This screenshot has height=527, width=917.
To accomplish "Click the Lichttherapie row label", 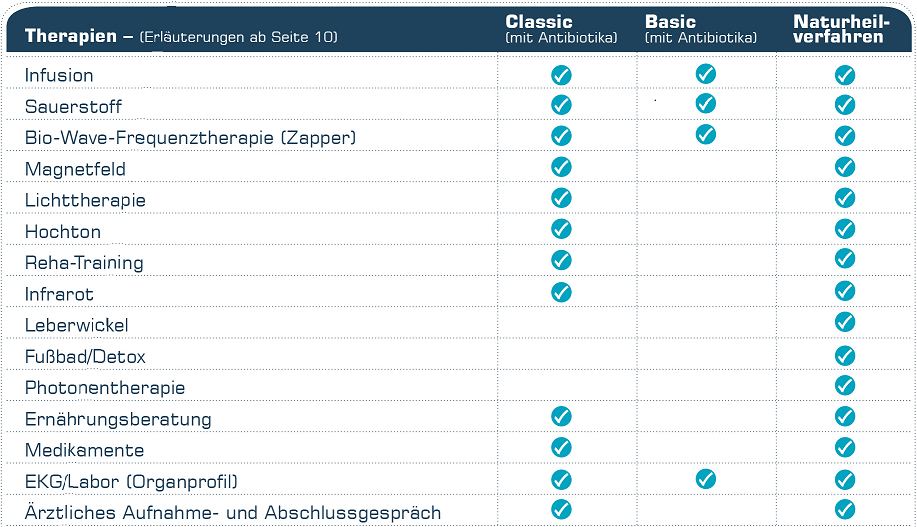I will (85, 200).
